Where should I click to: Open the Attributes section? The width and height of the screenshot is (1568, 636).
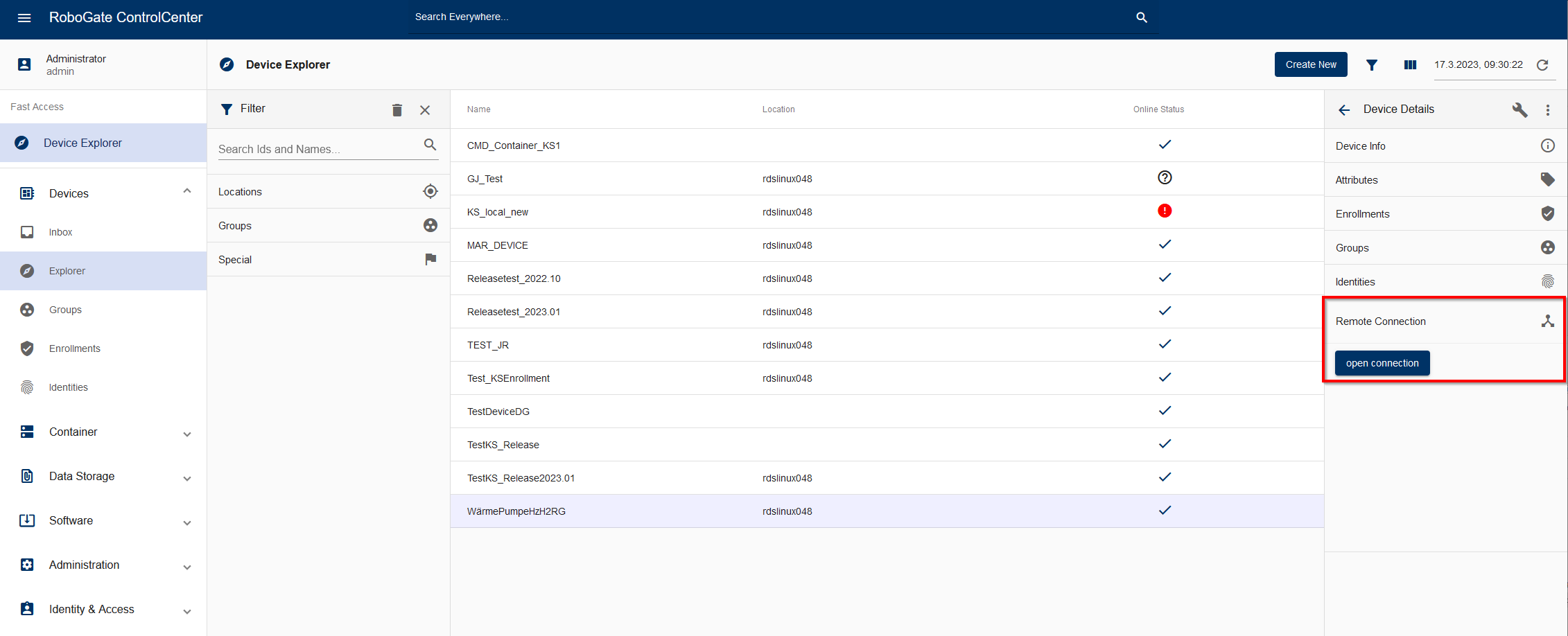tap(1445, 179)
